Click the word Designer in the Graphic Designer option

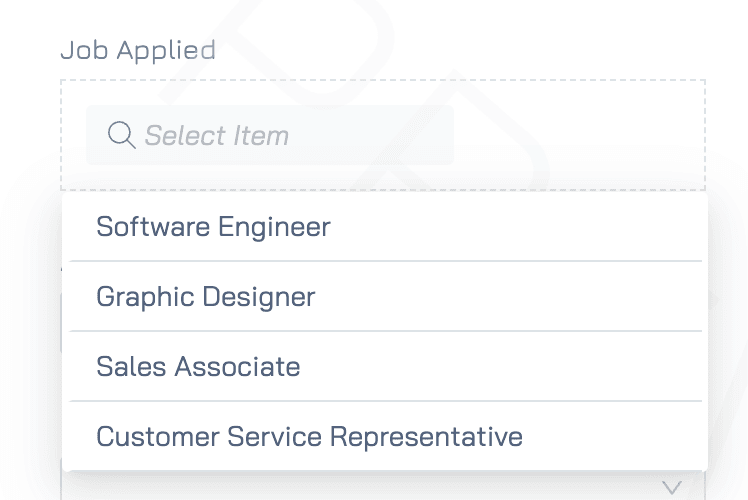point(259,297)
